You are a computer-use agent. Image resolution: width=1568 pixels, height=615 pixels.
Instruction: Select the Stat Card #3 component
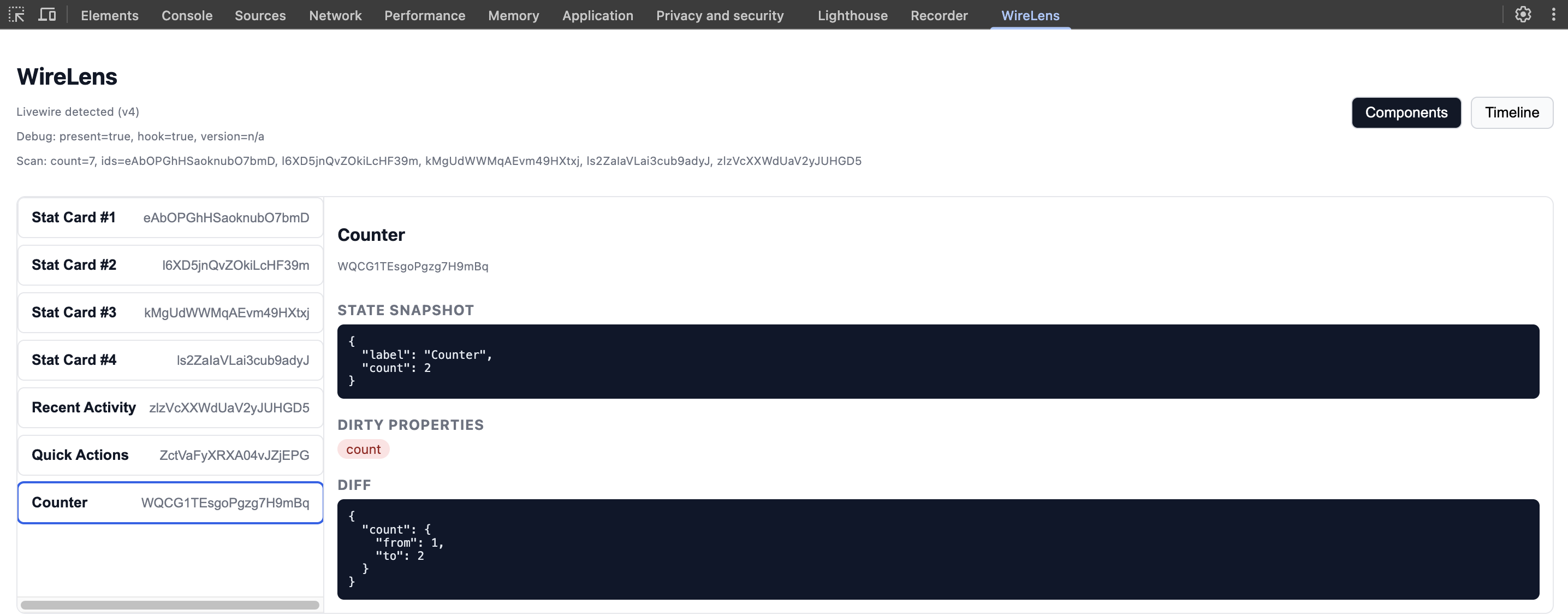click(x=170, y=312)
